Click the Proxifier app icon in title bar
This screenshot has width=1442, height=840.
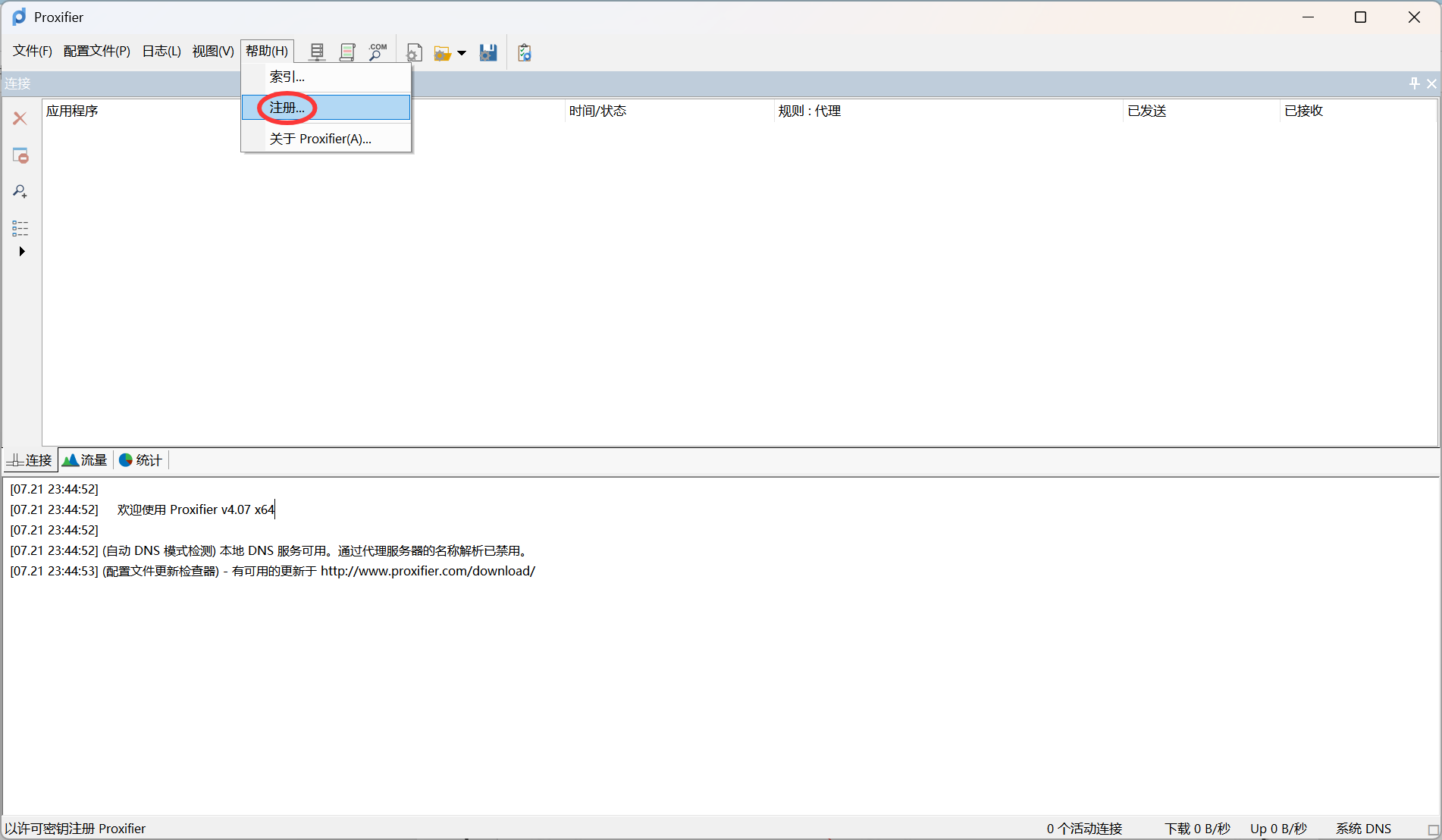(x=19, y=17)
